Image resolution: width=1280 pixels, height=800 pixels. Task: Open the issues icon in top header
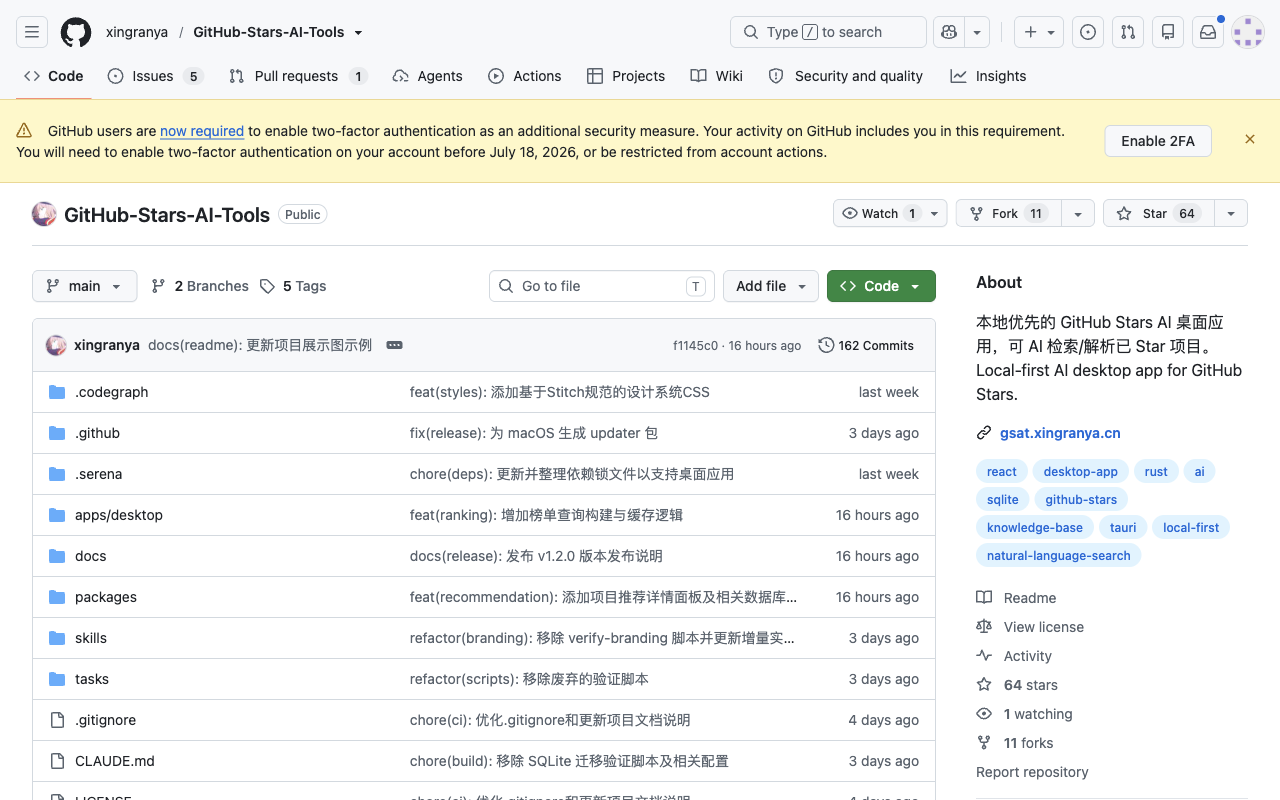click(1088, 32)
